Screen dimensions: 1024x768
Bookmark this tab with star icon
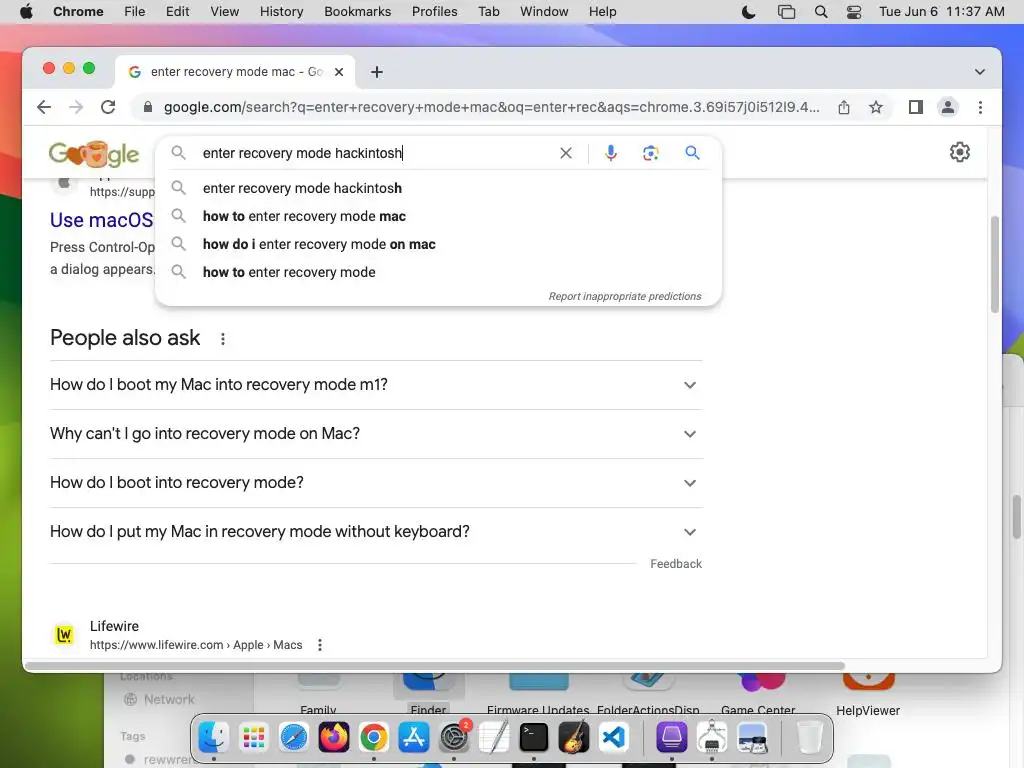(x=876, y=107)
